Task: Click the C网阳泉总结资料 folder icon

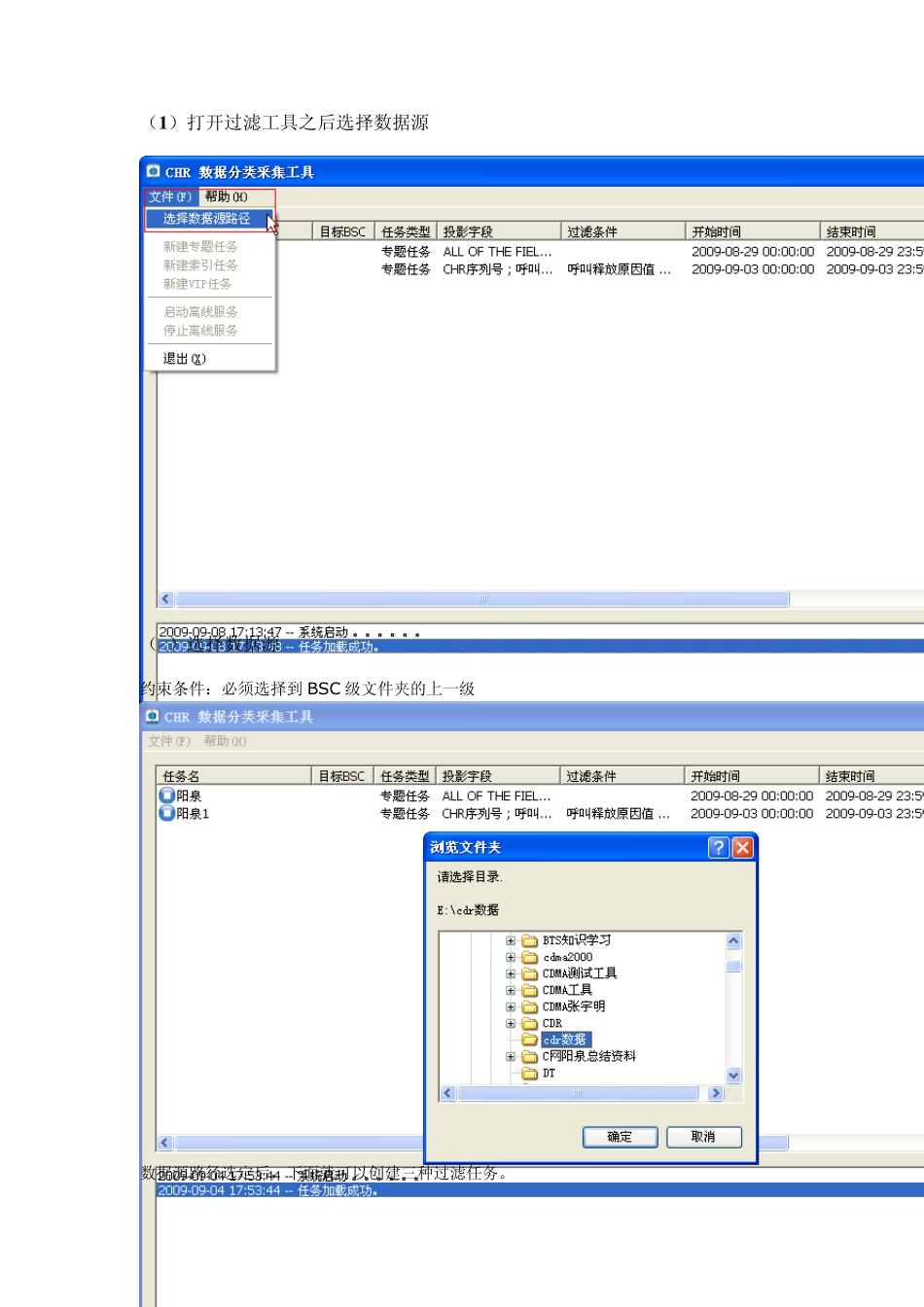Action: pos(530,1056)
